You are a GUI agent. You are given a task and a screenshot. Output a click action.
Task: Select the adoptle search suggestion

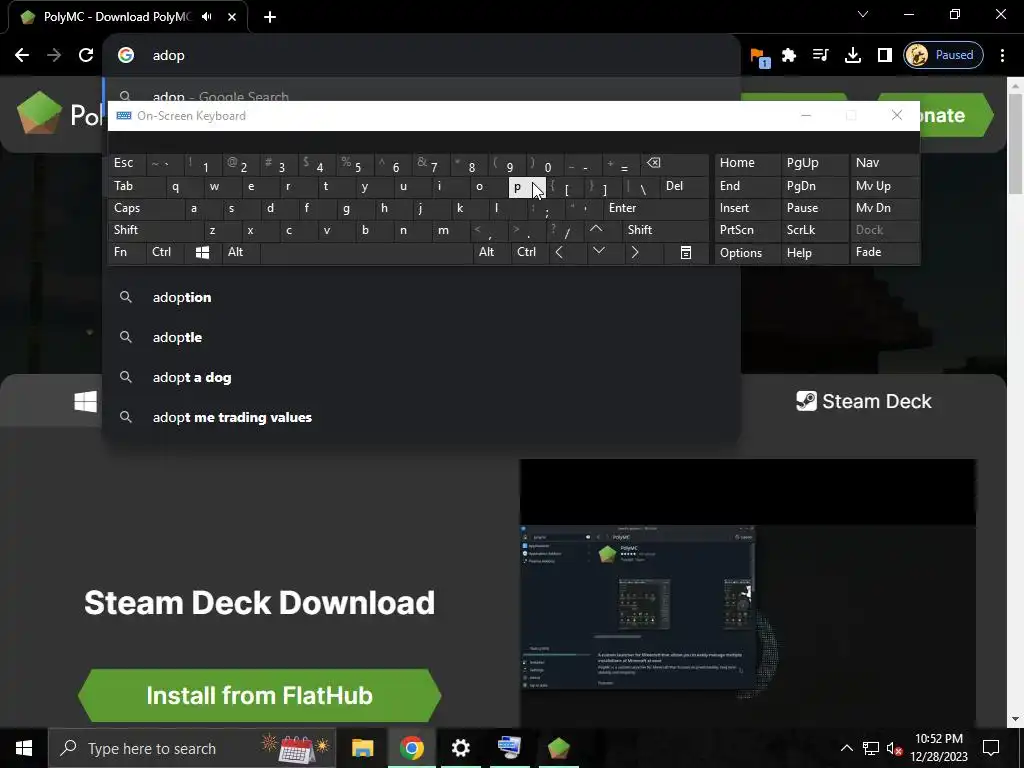tap(421, 337)
